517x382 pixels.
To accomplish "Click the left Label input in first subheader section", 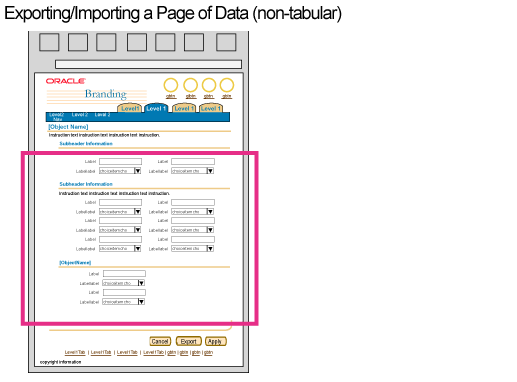I will 120,162.
